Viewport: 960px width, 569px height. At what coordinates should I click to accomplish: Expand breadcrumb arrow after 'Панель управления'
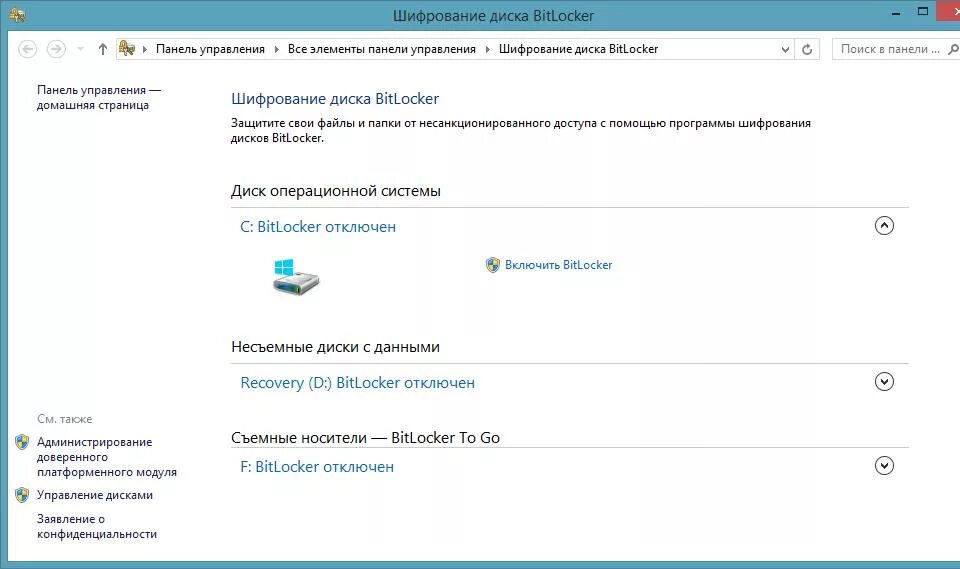coord(276,49)
